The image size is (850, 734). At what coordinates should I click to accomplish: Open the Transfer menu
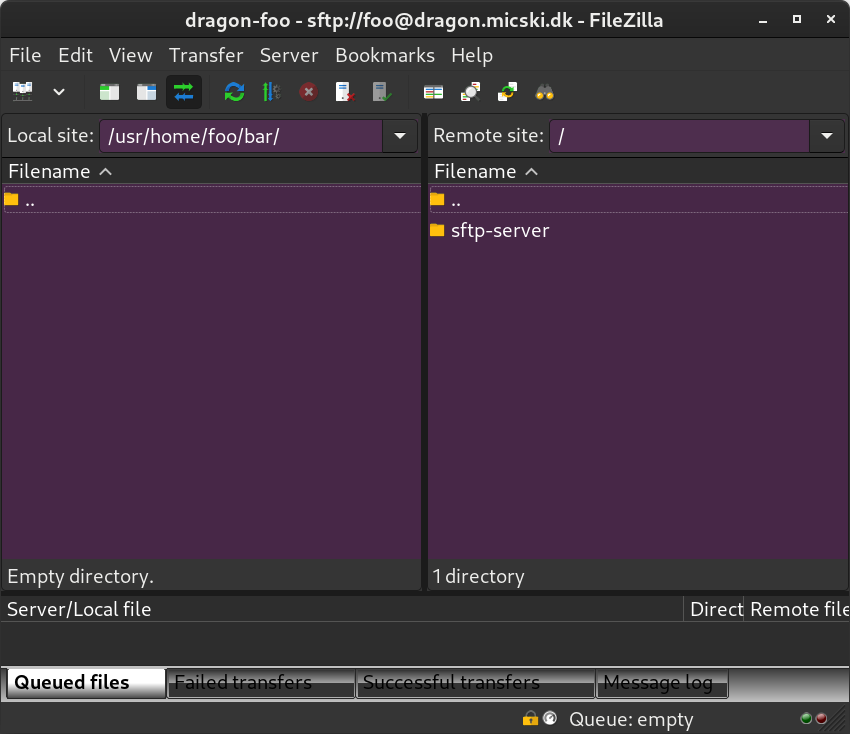[206, 55]
